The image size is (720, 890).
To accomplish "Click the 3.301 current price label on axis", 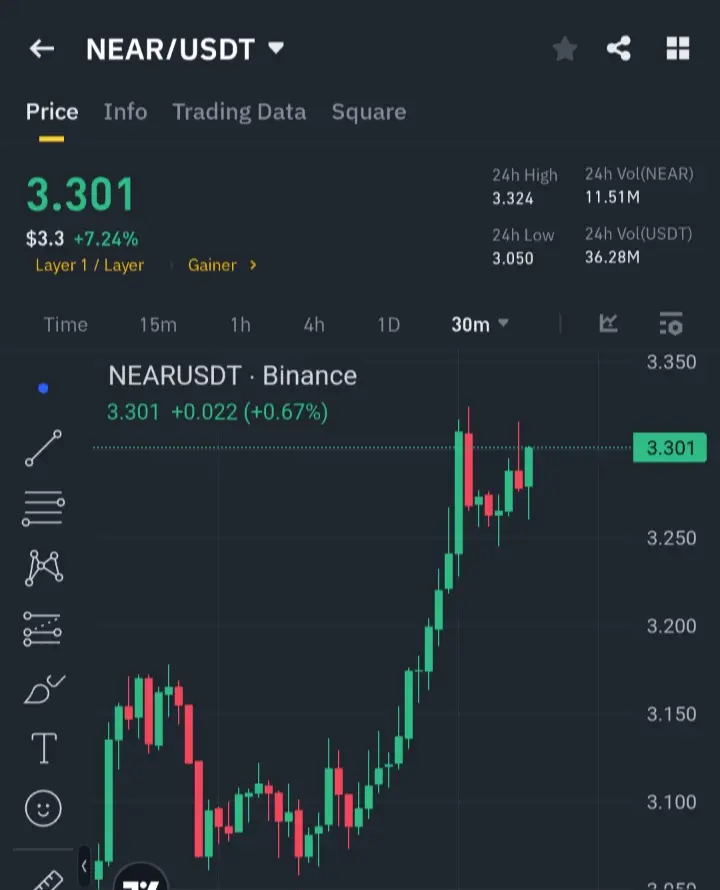I will [x=670, y=448].
